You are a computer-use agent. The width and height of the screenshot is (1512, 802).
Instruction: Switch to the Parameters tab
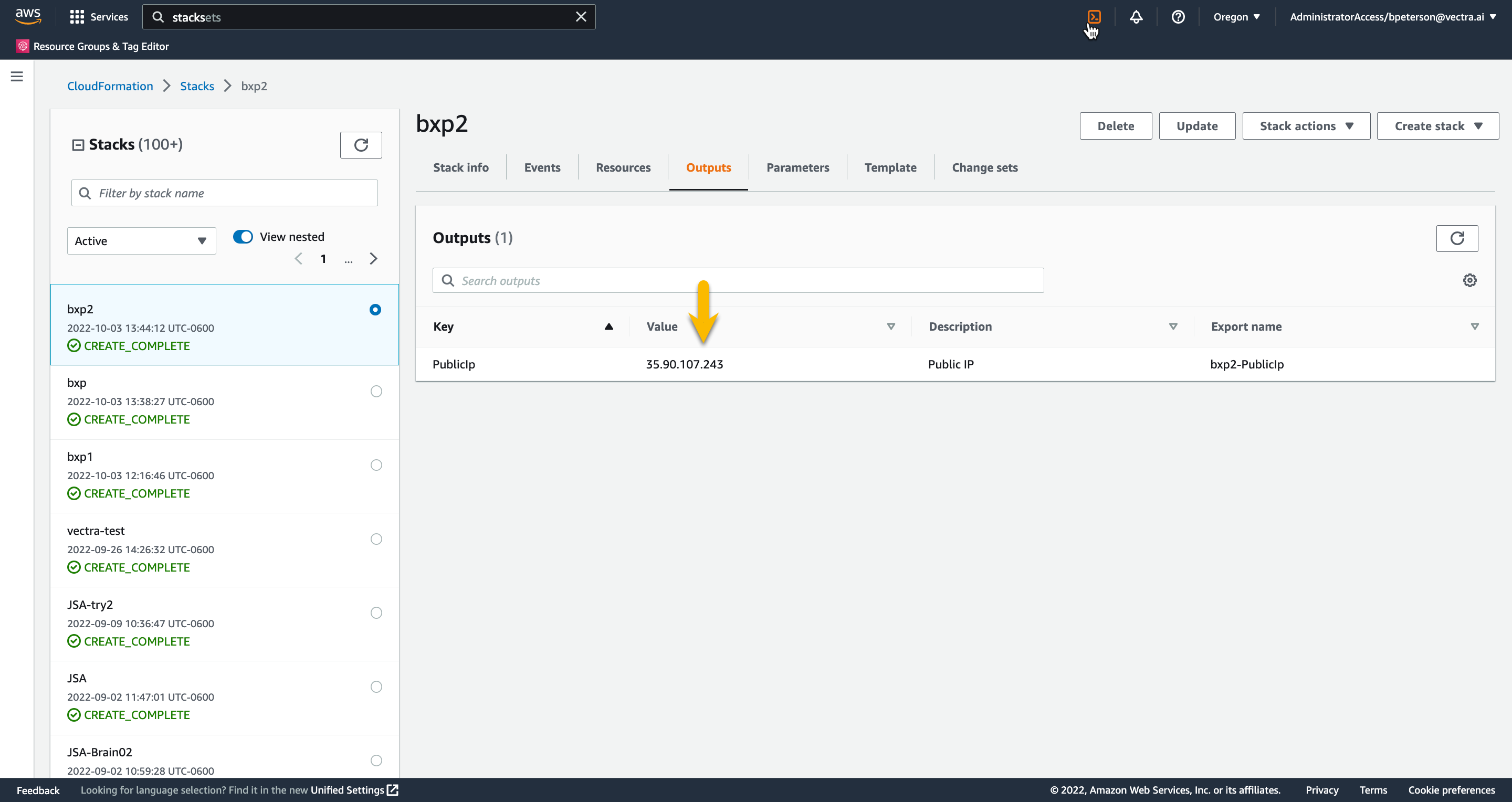[797, 167]
